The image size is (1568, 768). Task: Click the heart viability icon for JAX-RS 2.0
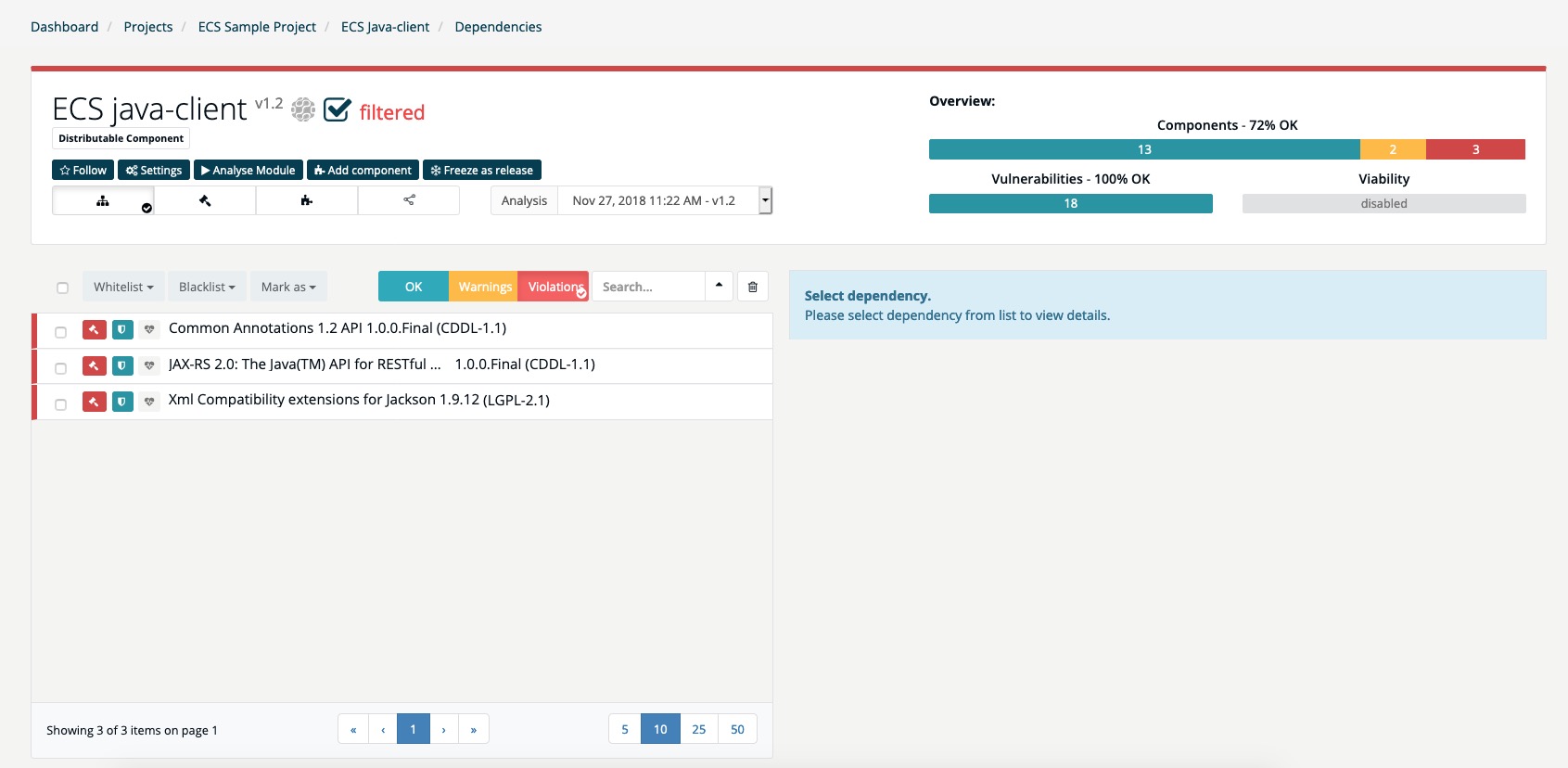click(149, 365)
